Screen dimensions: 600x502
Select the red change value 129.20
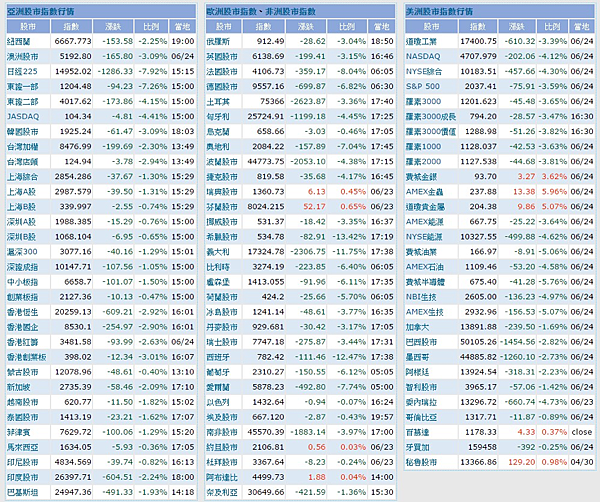tap(522, 463)
